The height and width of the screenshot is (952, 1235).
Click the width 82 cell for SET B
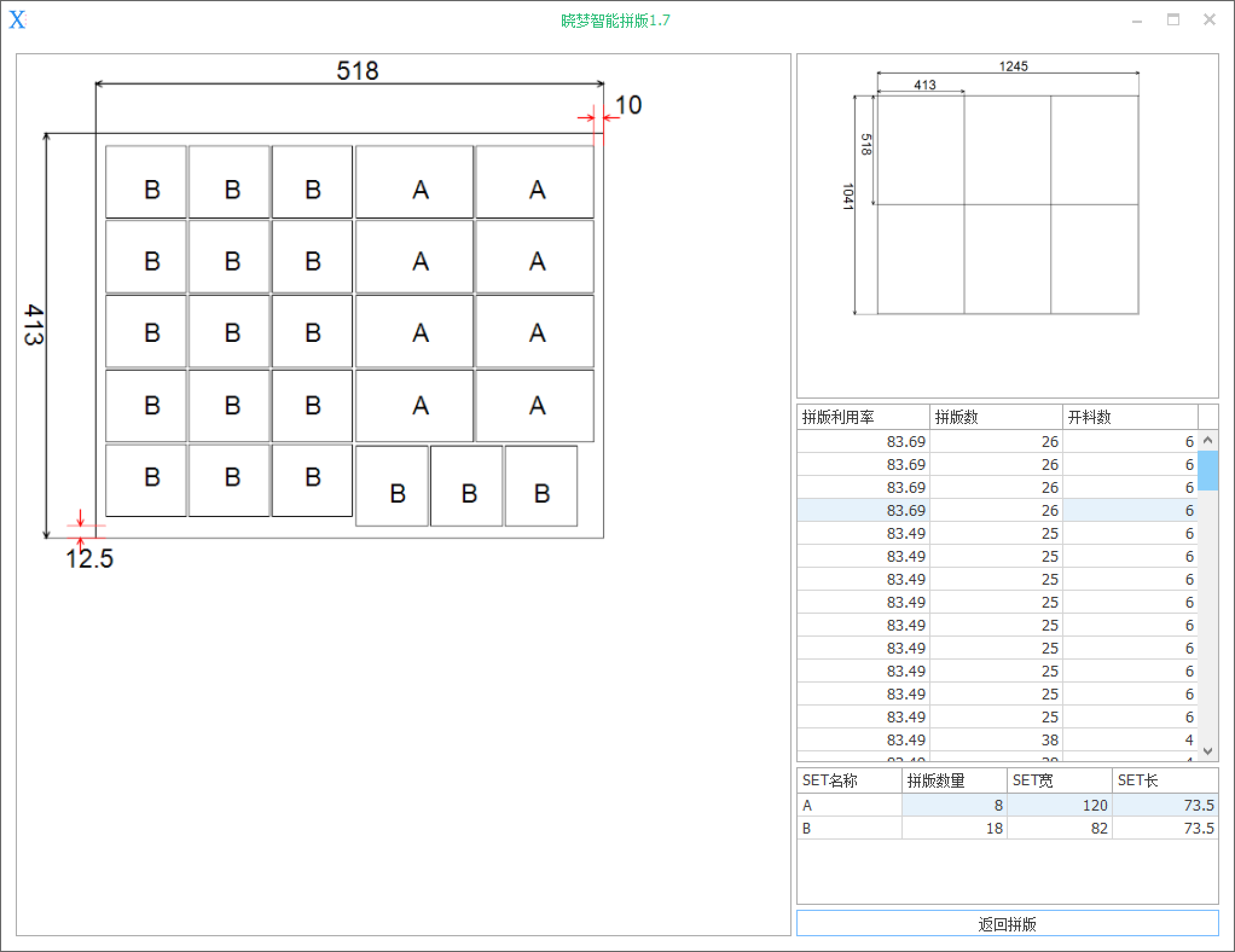tap(1059, 828)
